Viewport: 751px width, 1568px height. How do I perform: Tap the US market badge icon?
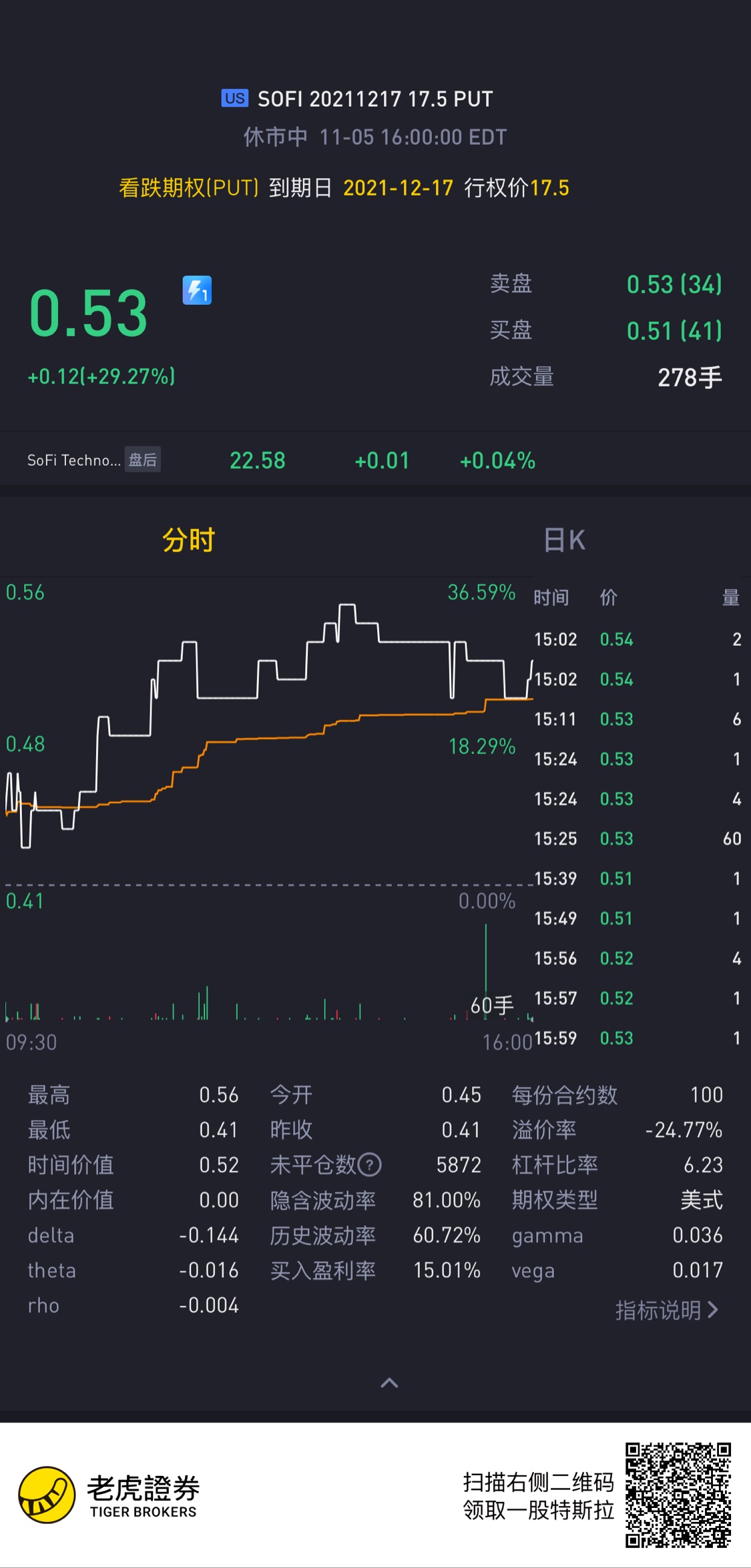pos(234,98)
